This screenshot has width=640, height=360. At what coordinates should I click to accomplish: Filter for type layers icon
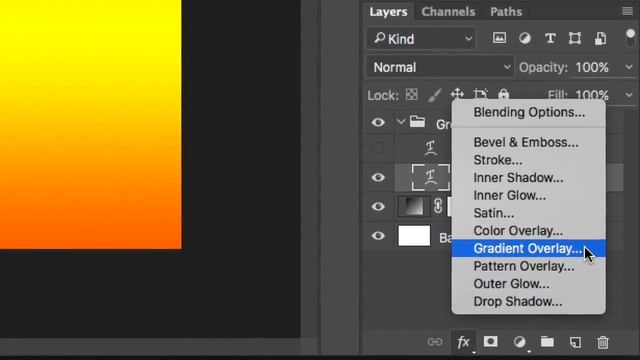click(x=550, y=38)
